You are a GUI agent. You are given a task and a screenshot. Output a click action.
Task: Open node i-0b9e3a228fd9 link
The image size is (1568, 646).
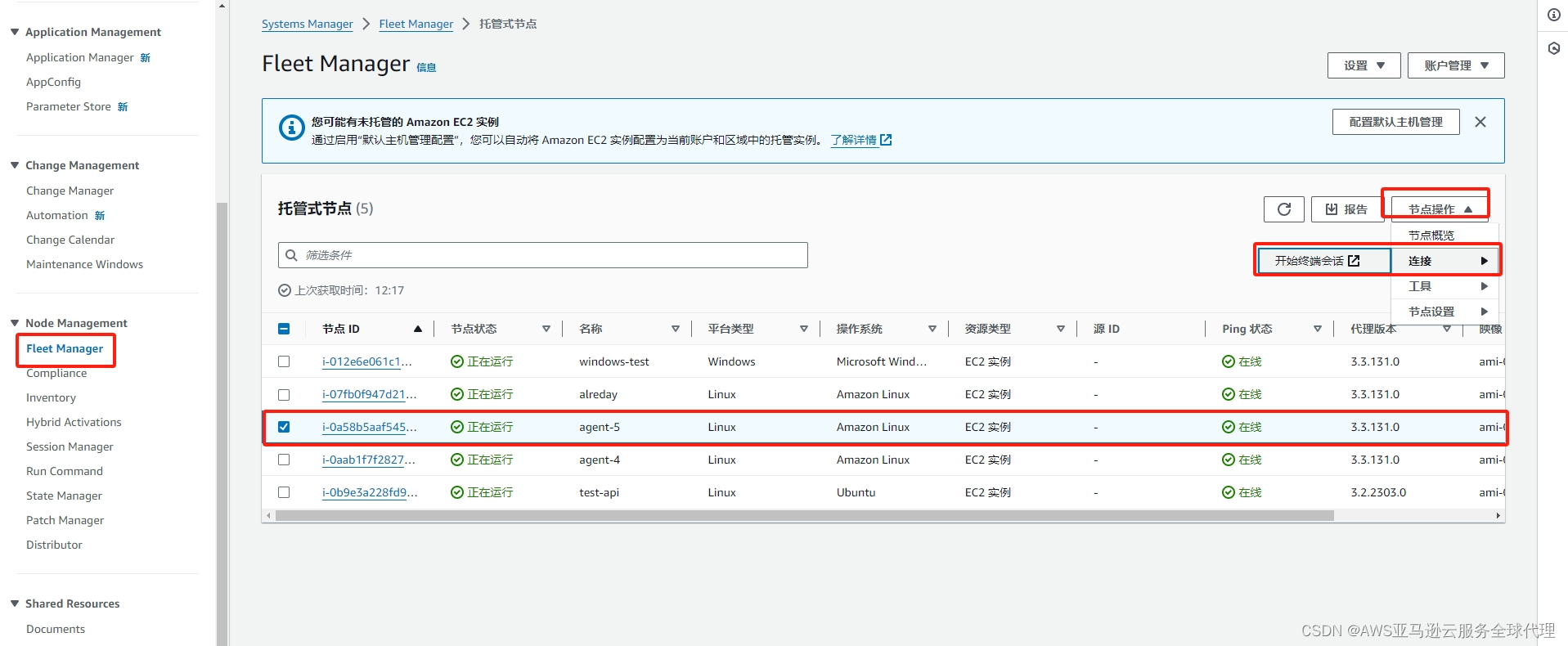click(x=370, y=492)
